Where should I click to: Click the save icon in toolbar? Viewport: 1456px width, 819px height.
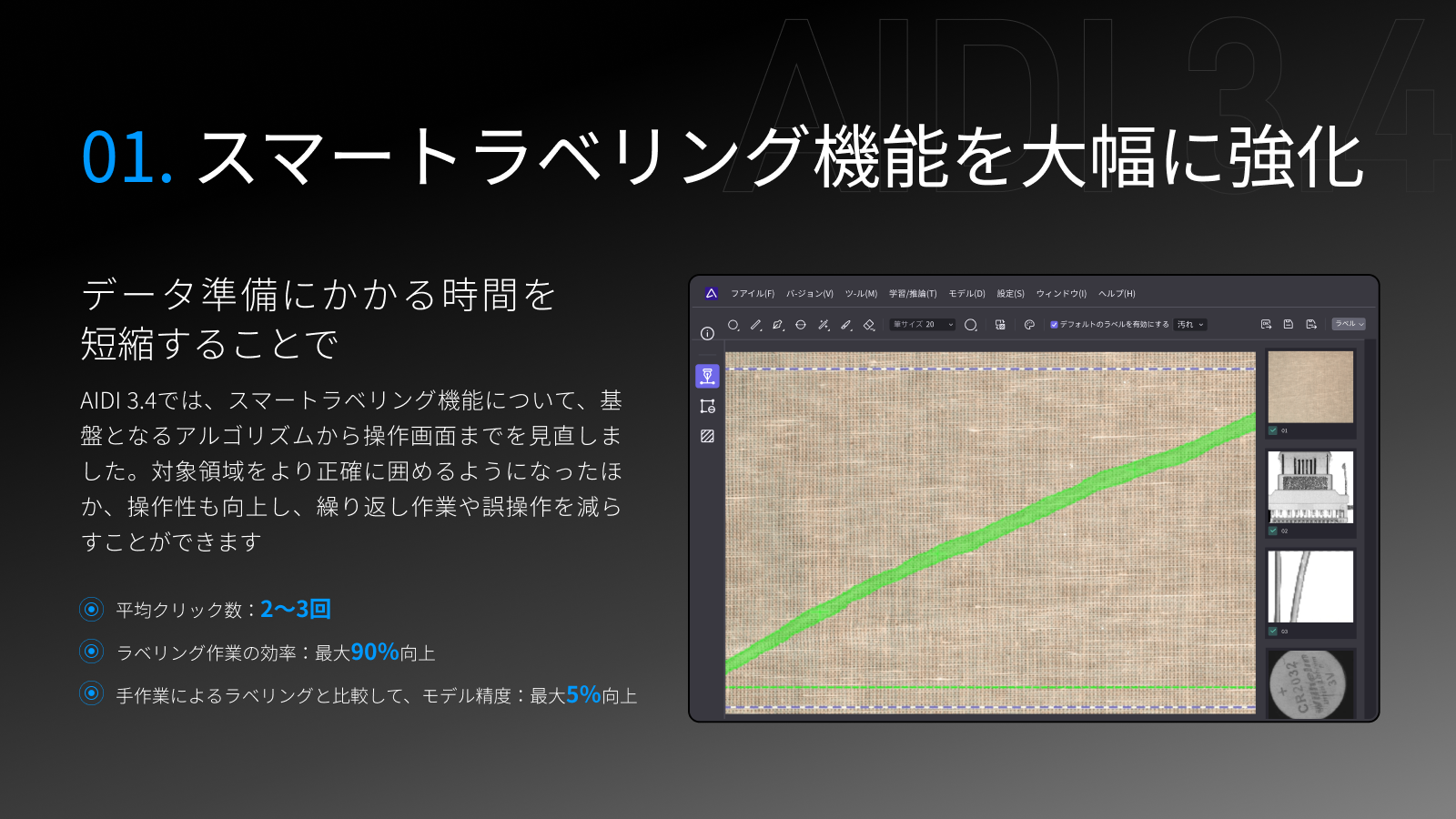click(x=1289, y=324)
